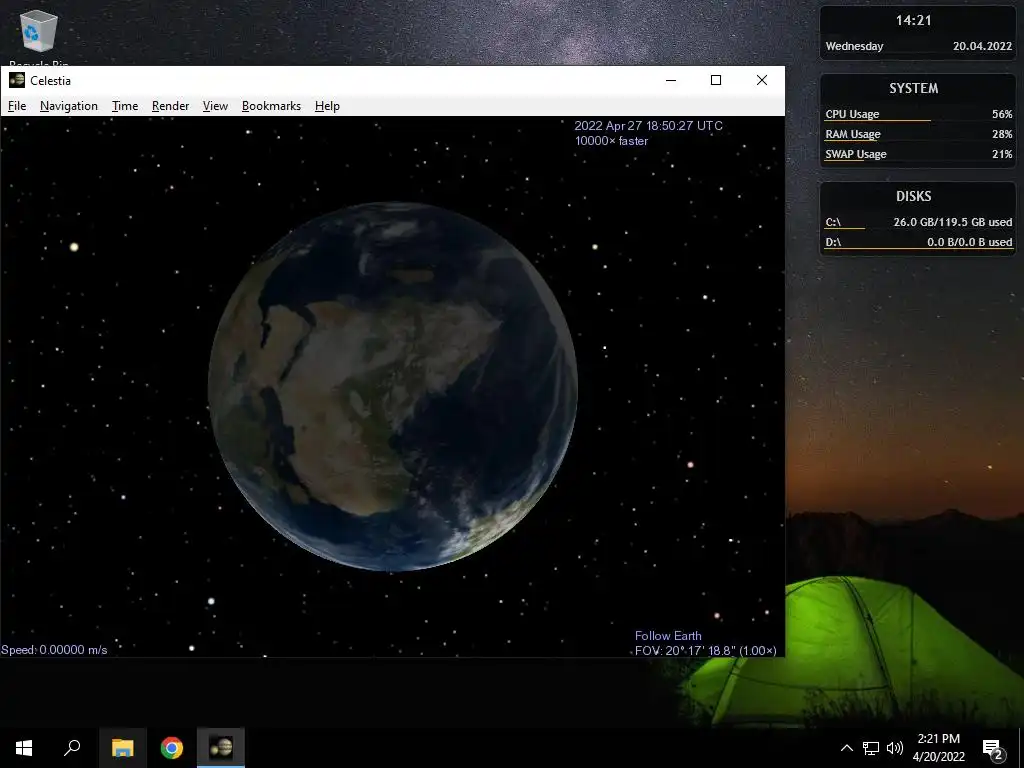This screenshot has width=1024, height=768.
Task: Launch Google Chrome from the taskbar
Action: pos(172,748)
